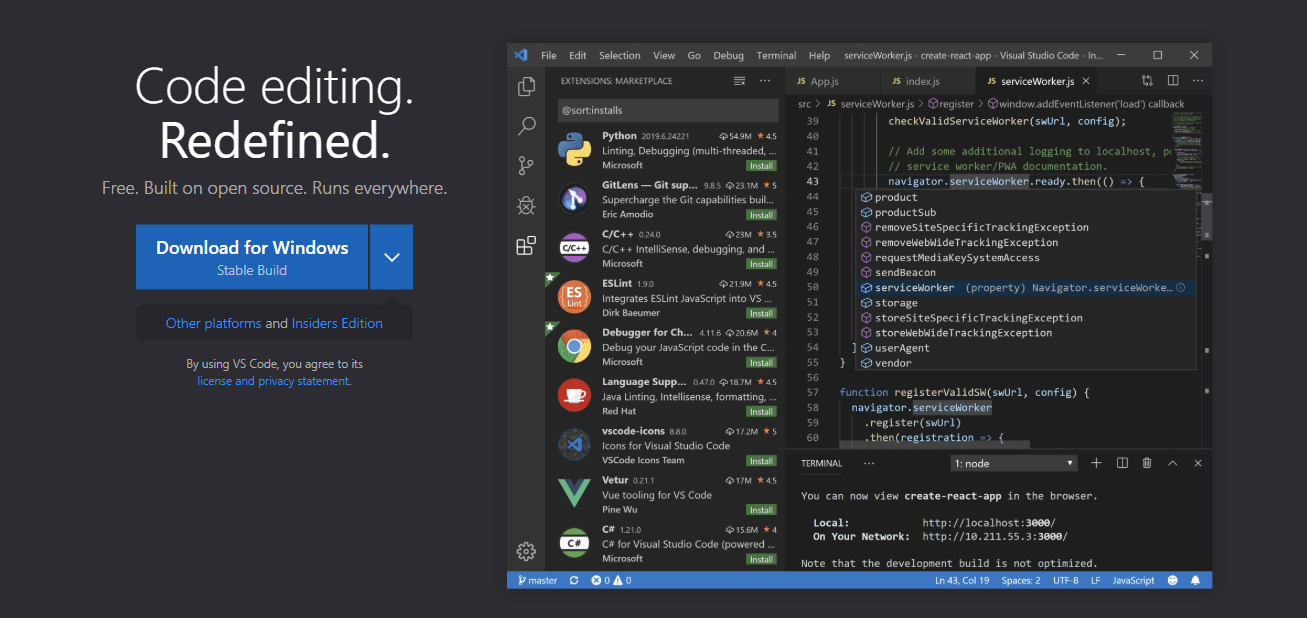Close the serviceWorker.js tab
Screen dimensions: 1307x618
click(x=1086, y=82)
